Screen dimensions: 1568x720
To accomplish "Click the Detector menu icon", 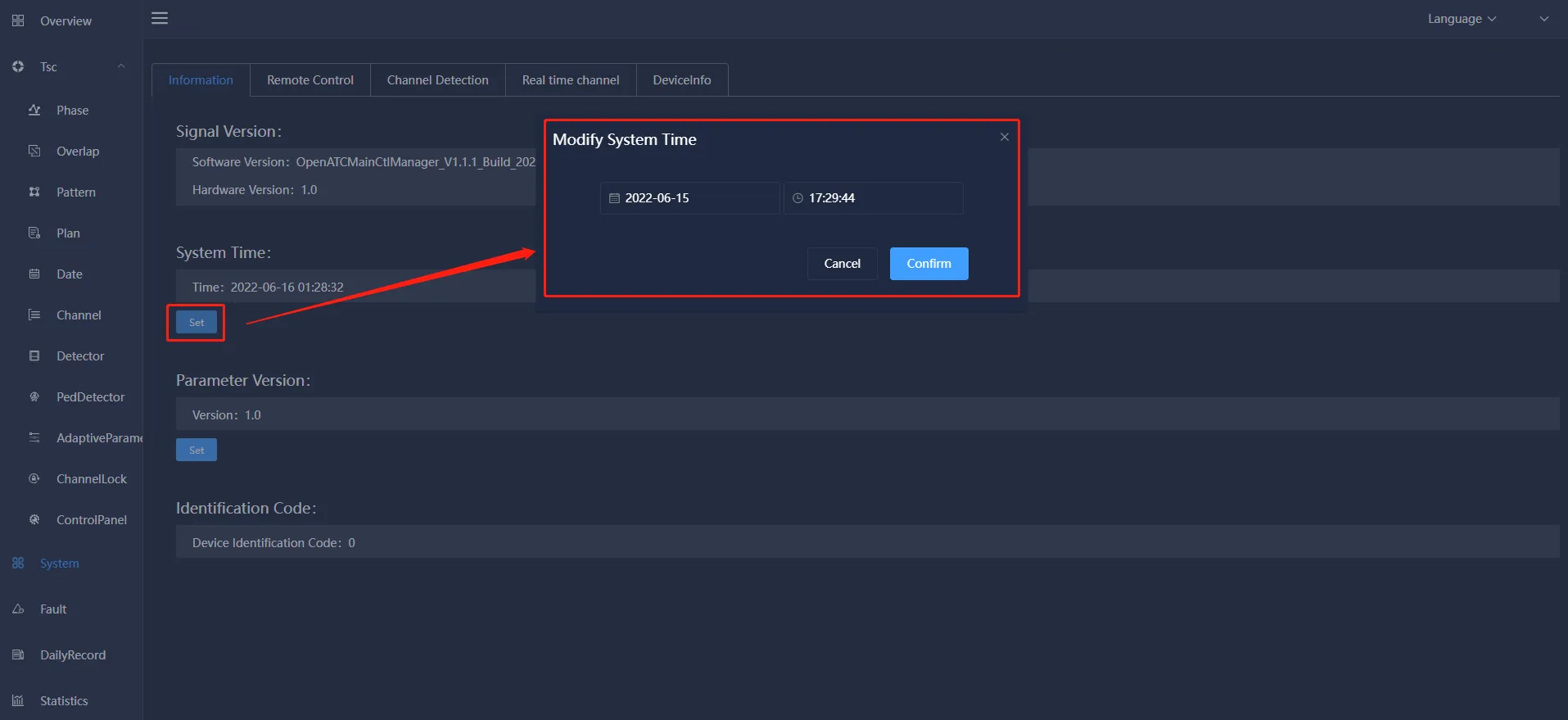I will pos(34,355).
